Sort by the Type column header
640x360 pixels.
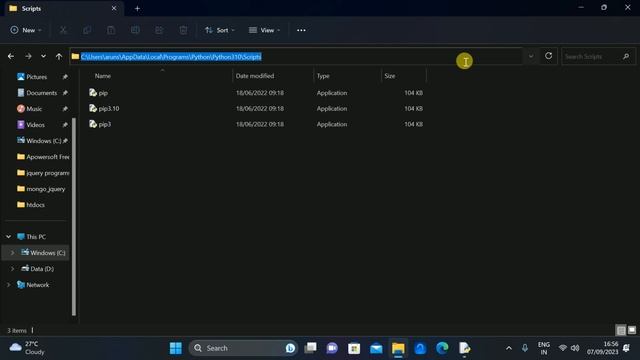tap(323, 76)
